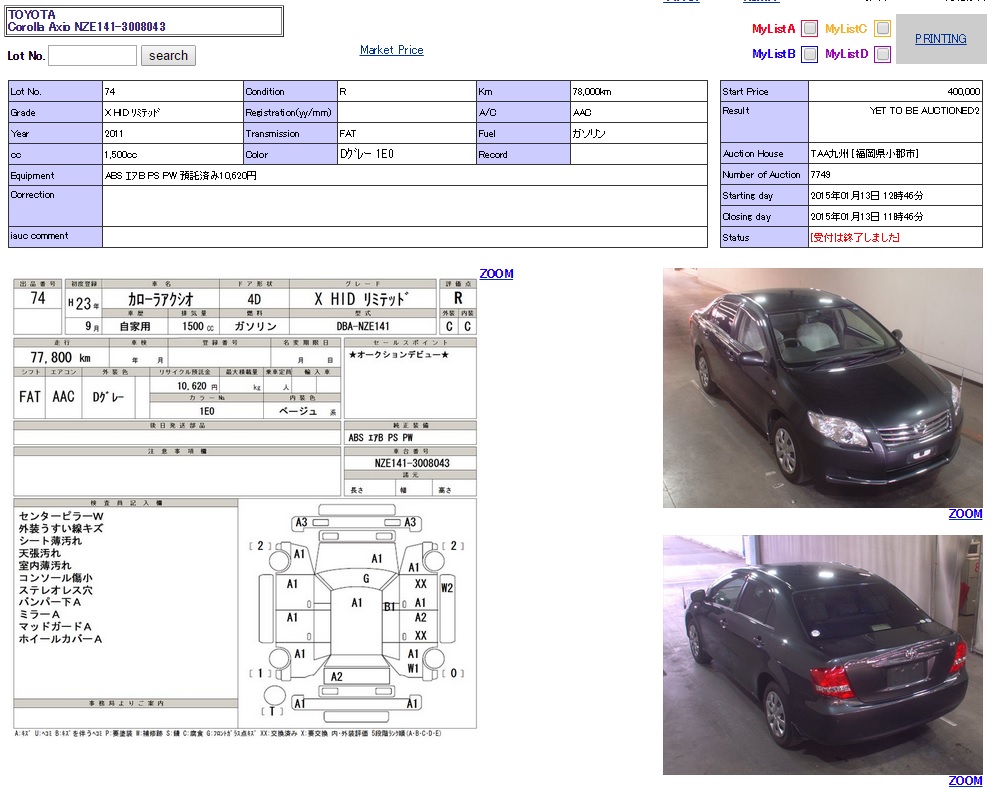994x789 pixels.
Task: Click the inspector notes list on auction sheet
Action: point(62,577)
